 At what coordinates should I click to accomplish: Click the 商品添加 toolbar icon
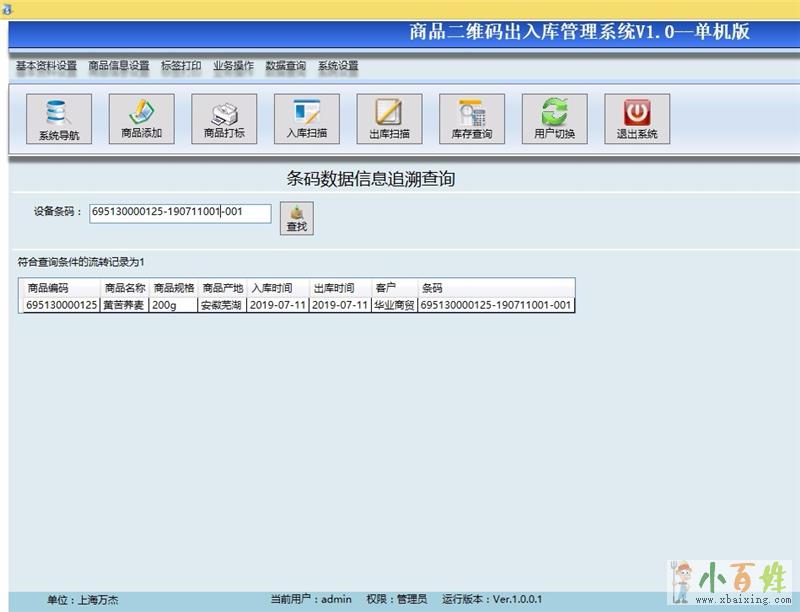[x=141, y=119]
